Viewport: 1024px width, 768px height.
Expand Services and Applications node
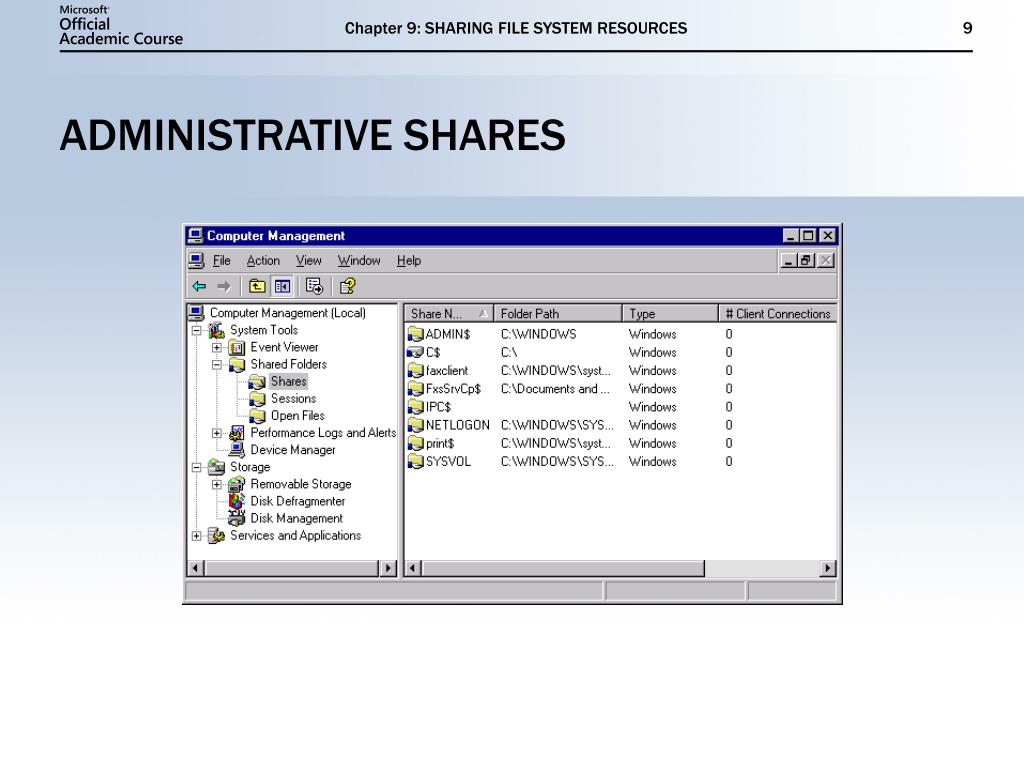(x=197, y=536)
